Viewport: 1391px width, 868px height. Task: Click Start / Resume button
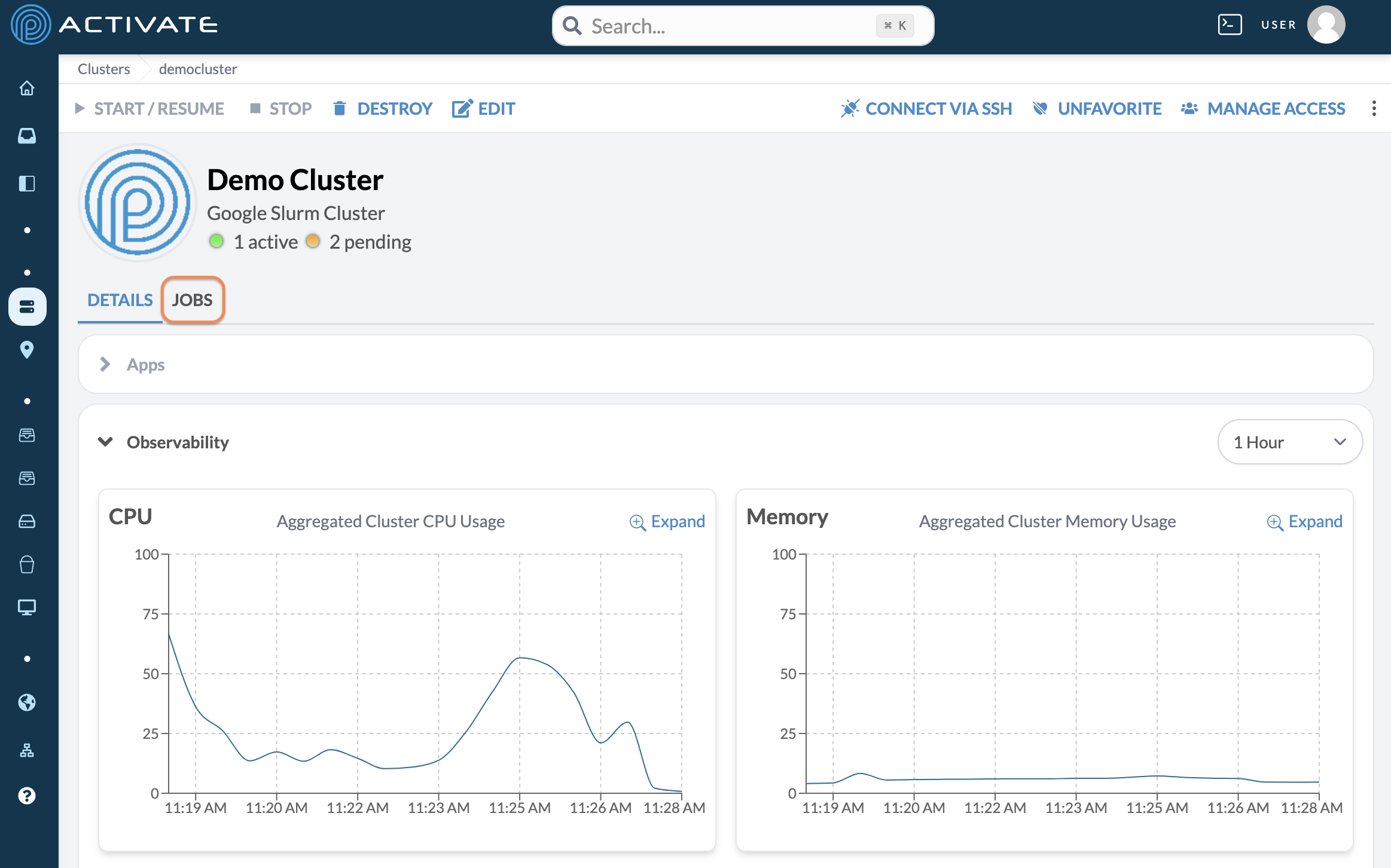(x=150, y=108)
